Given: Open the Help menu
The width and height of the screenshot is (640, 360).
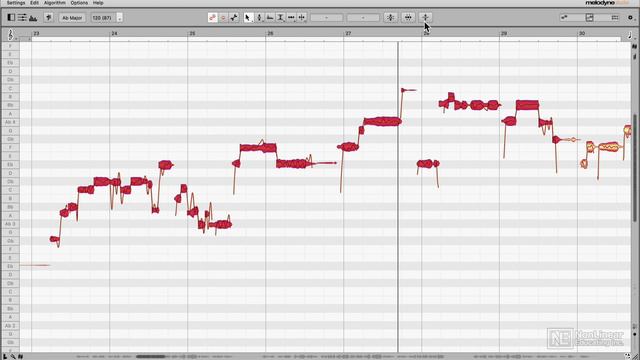Looking at the screenshot, I should (98, 3).
